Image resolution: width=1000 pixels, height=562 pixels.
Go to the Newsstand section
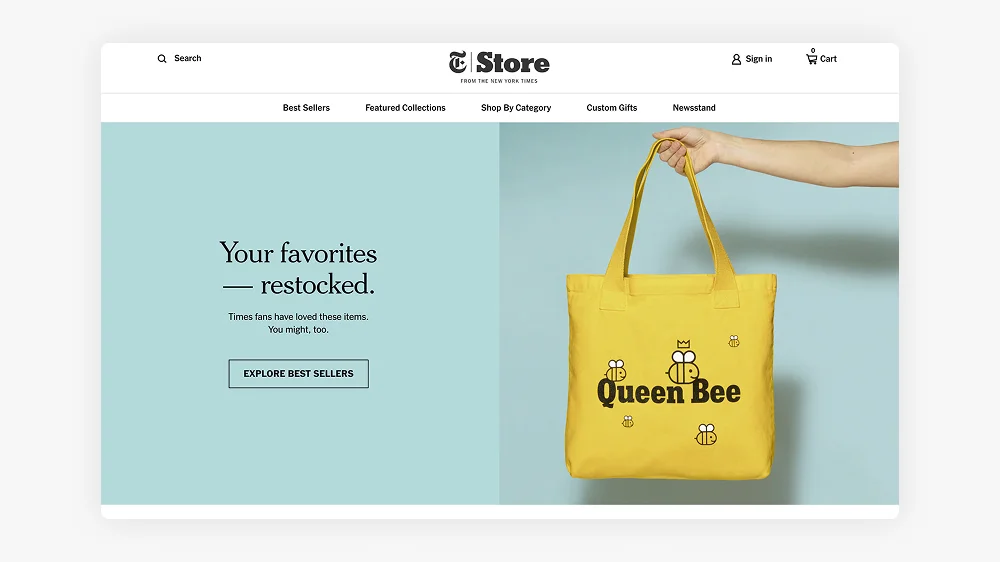tap(694, 108)
